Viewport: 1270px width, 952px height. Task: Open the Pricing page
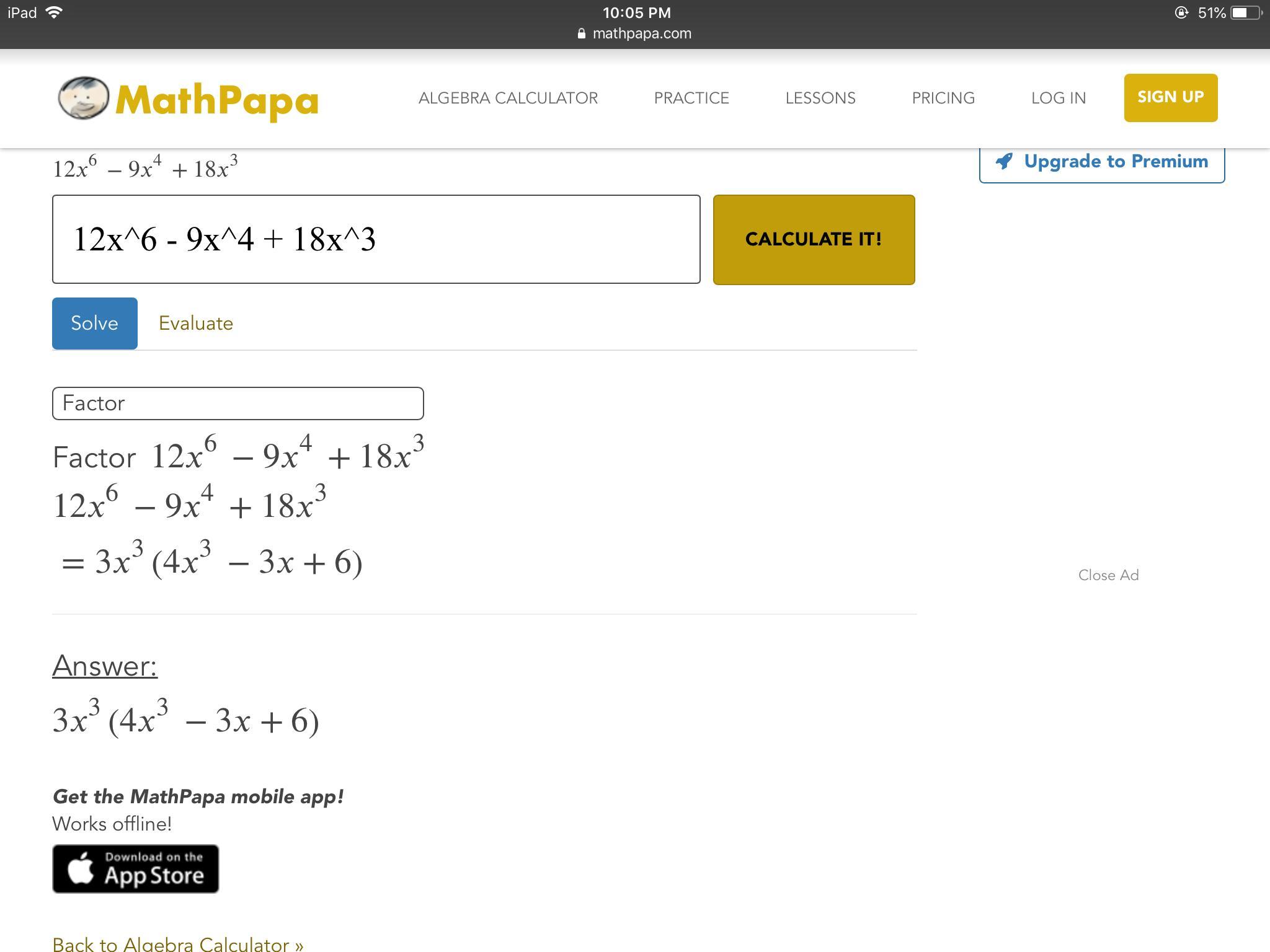coord(943,98)
